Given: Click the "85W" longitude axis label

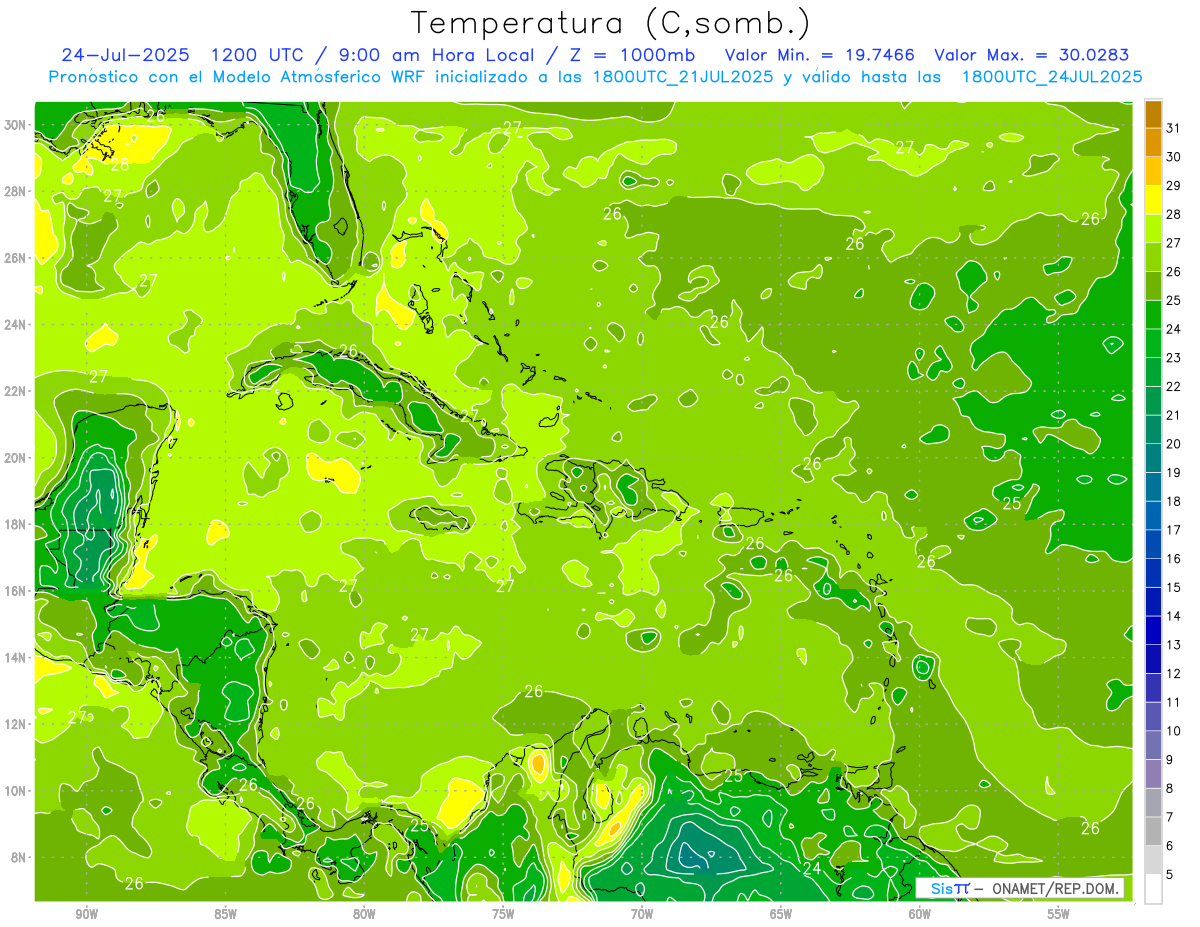Looking at the screenshot, I should point(226,914).
